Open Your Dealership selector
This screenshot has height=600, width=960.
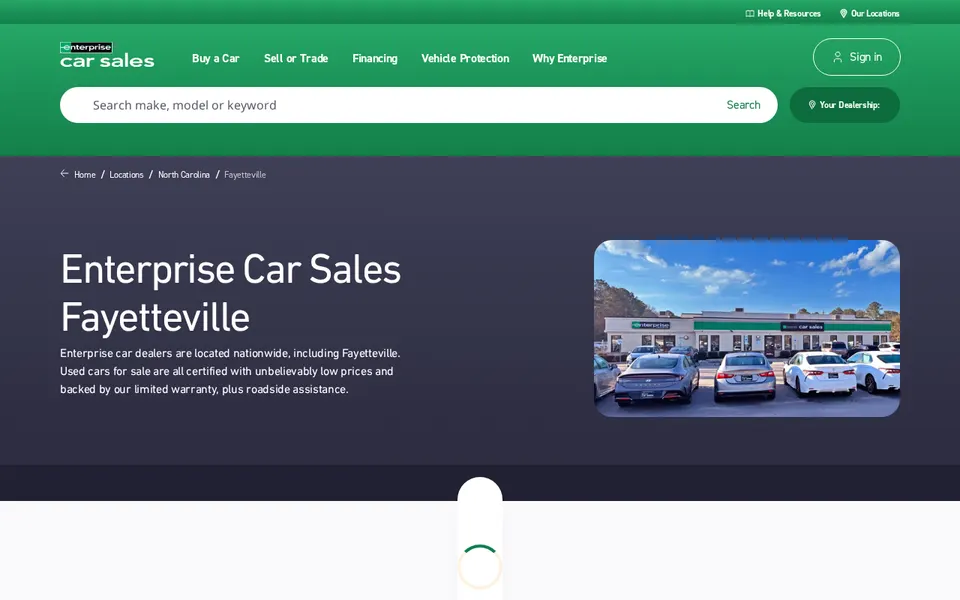click(845, 105)
